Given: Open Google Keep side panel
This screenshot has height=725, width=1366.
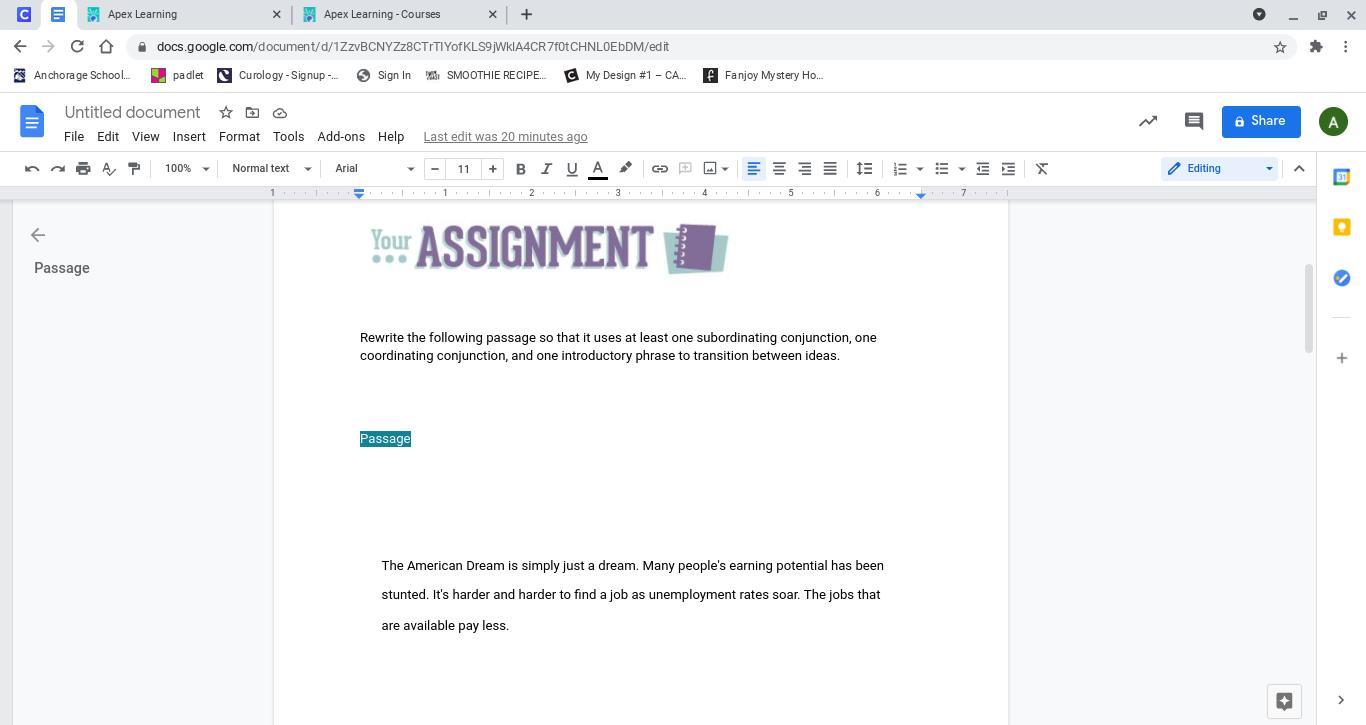Looking at the screenshot, I should (x=1342, y=227).
